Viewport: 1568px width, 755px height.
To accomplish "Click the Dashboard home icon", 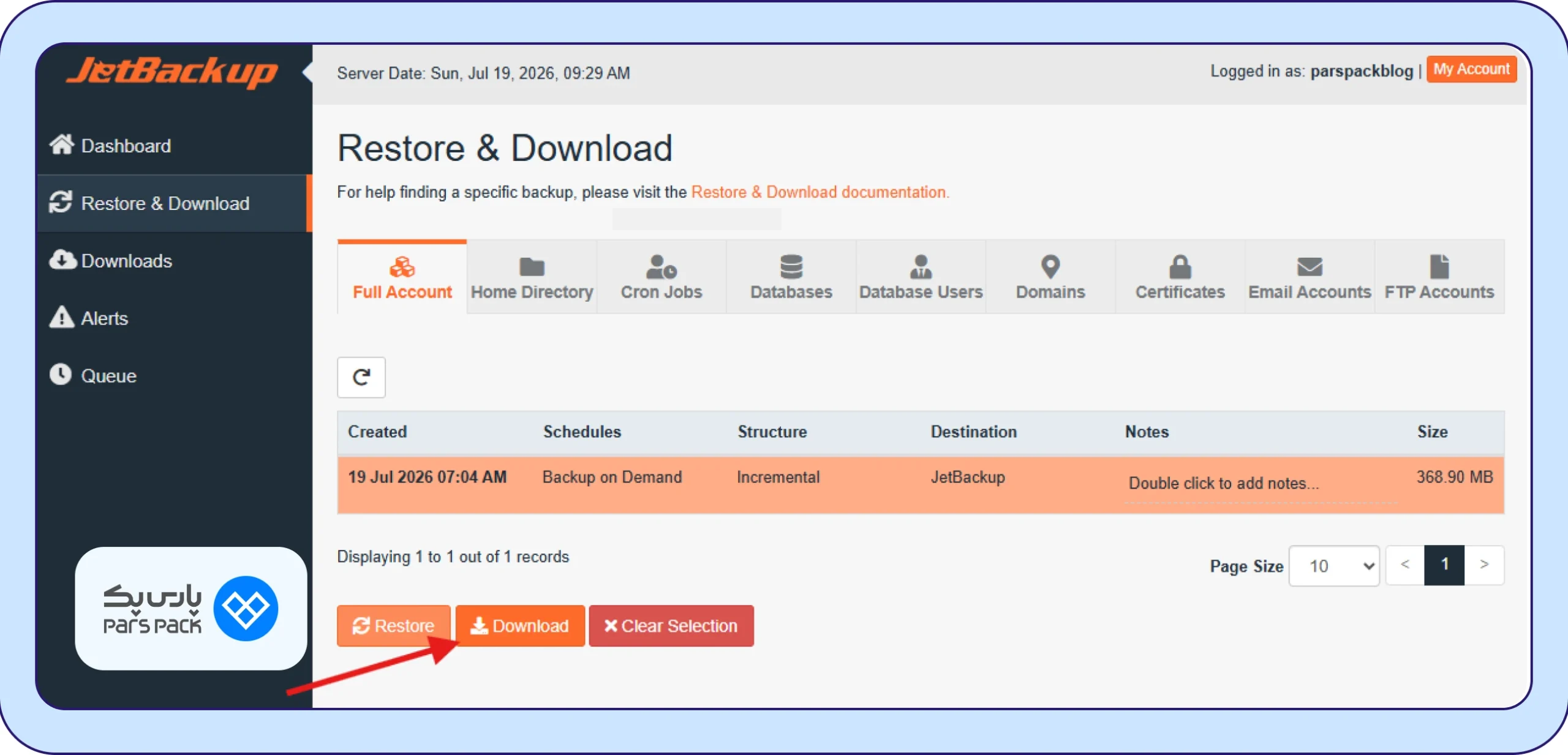I will (x=61, y=145).
